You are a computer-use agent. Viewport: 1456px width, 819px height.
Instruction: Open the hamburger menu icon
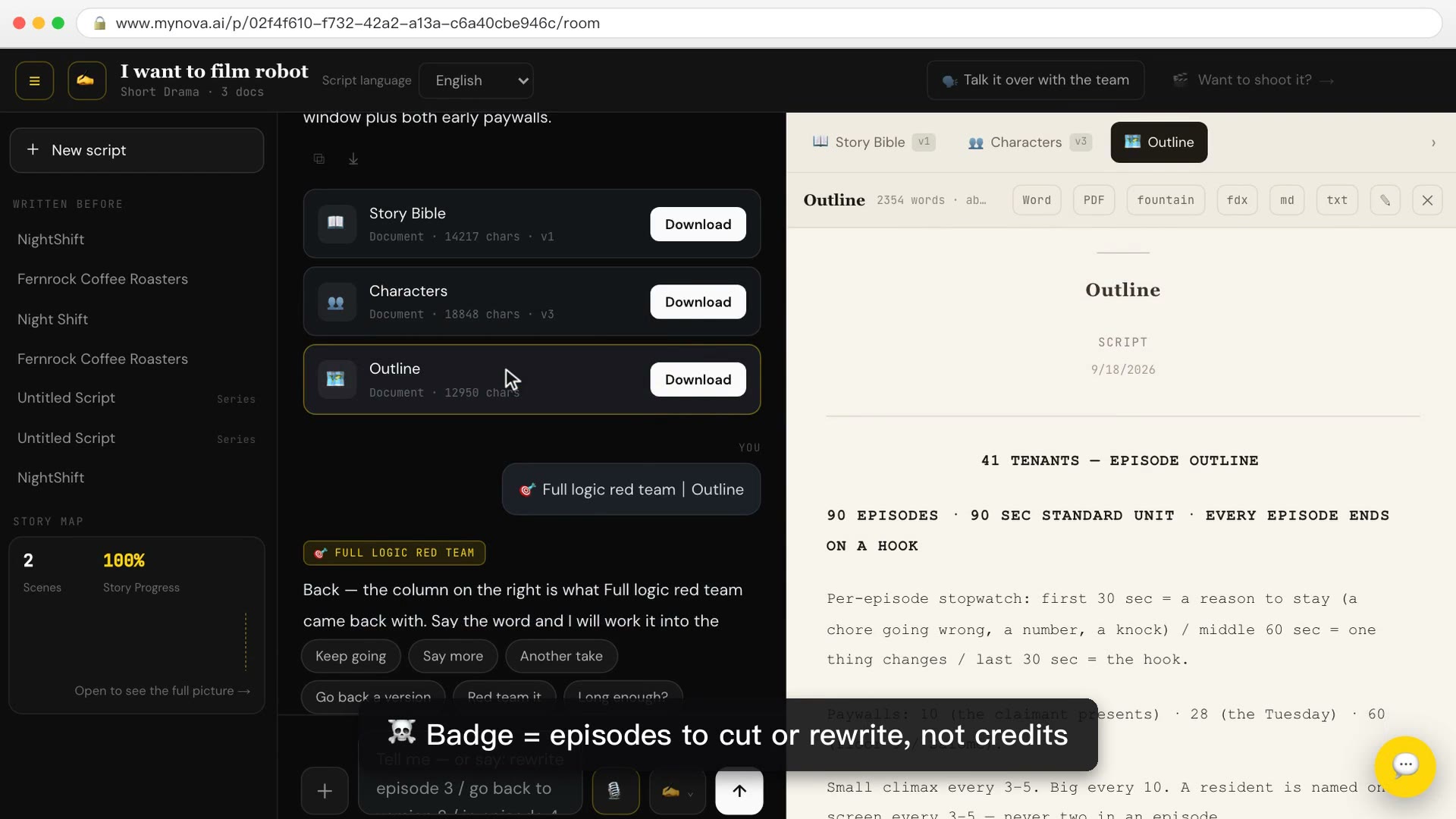click(34, 80)
